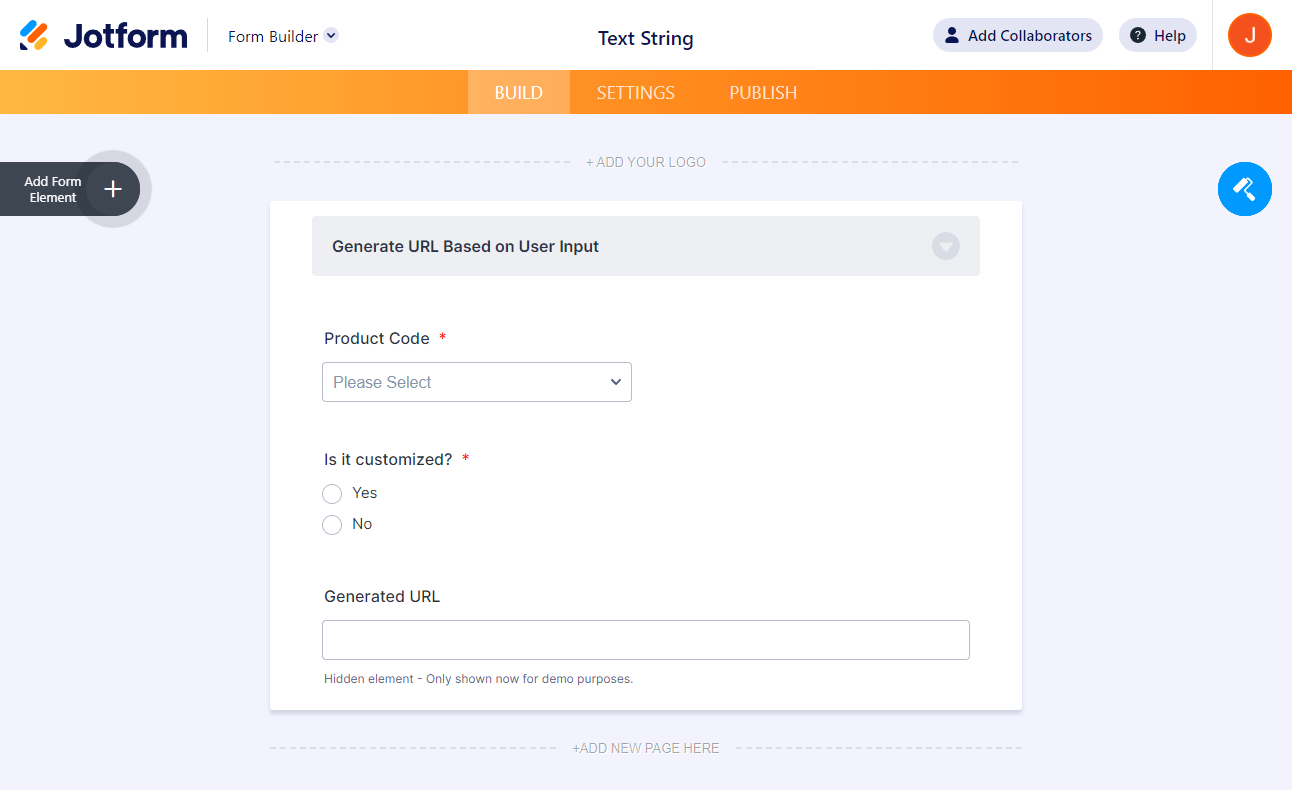
Task: Click Add New Page Here
Action: coord(645,748)
